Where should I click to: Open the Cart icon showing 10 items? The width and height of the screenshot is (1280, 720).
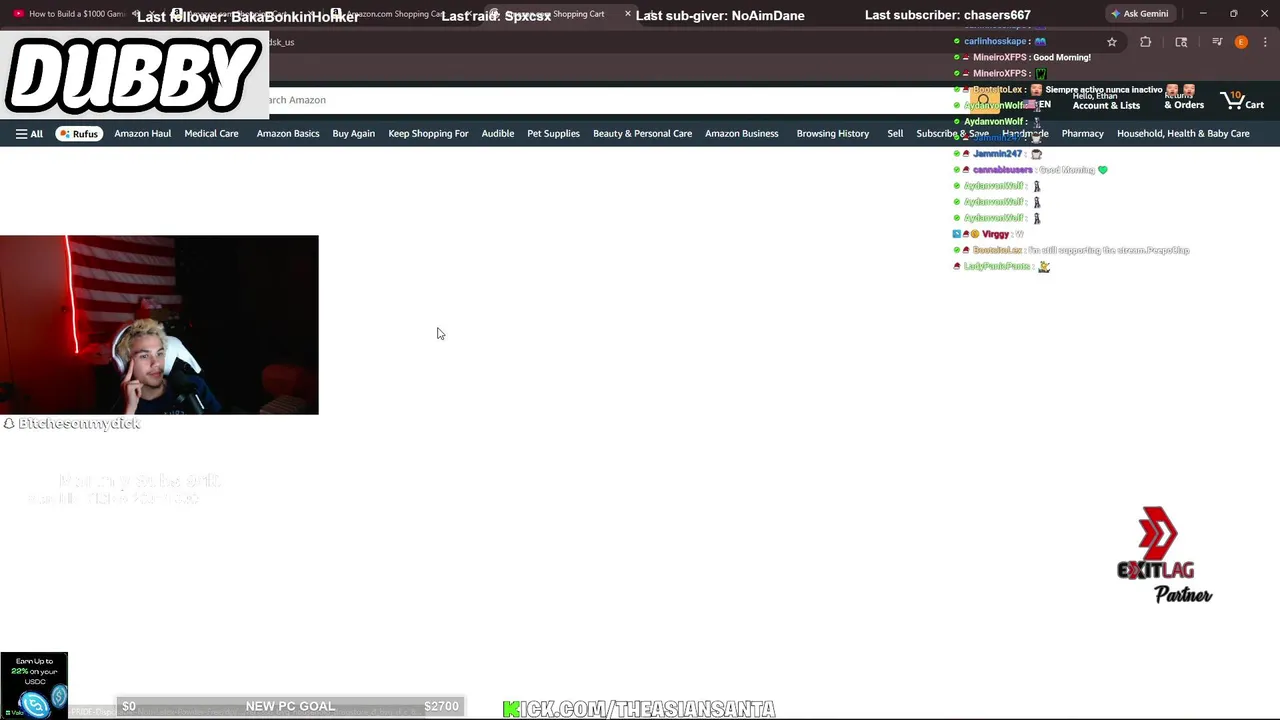(1242, 100)
